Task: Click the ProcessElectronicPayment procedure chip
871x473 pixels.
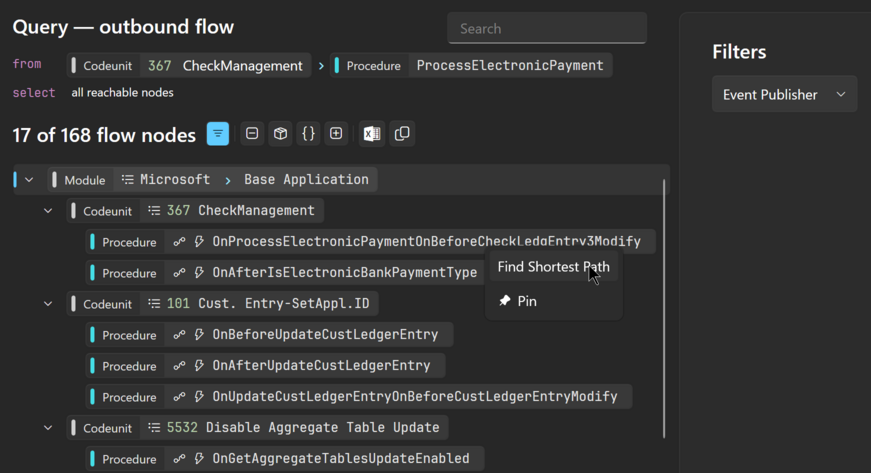Action: coord(471,66)
